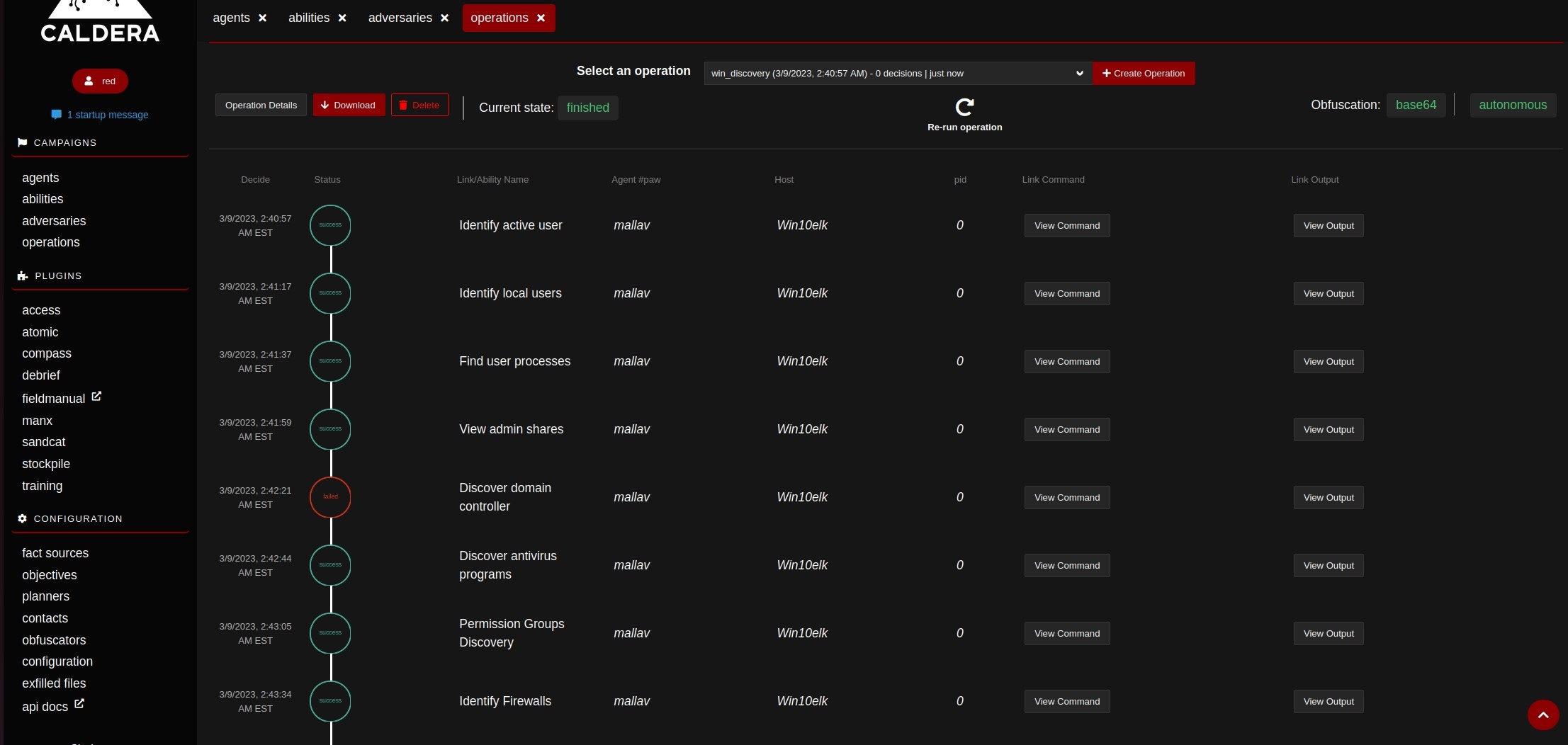Switch to the abilities tab
The height and width of the screenshot is (745, 1568).
(309, 18)
